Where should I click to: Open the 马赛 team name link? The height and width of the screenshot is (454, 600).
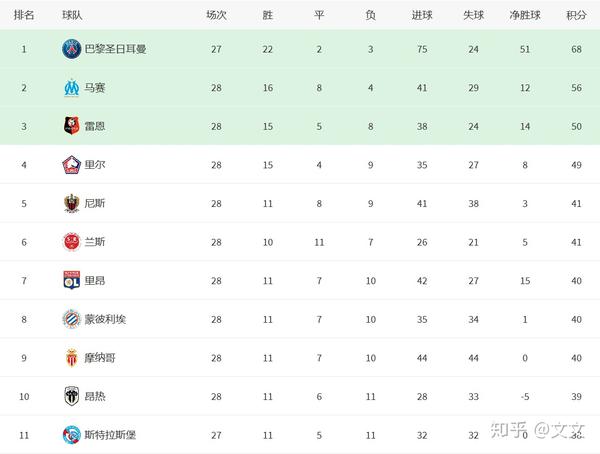(x=95, y=88)
